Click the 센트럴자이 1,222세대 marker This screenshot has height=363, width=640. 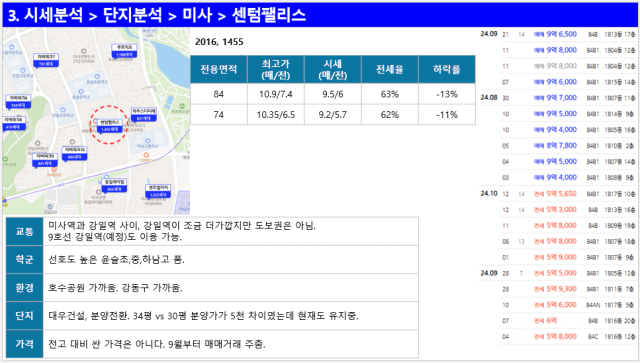point(158,192)
